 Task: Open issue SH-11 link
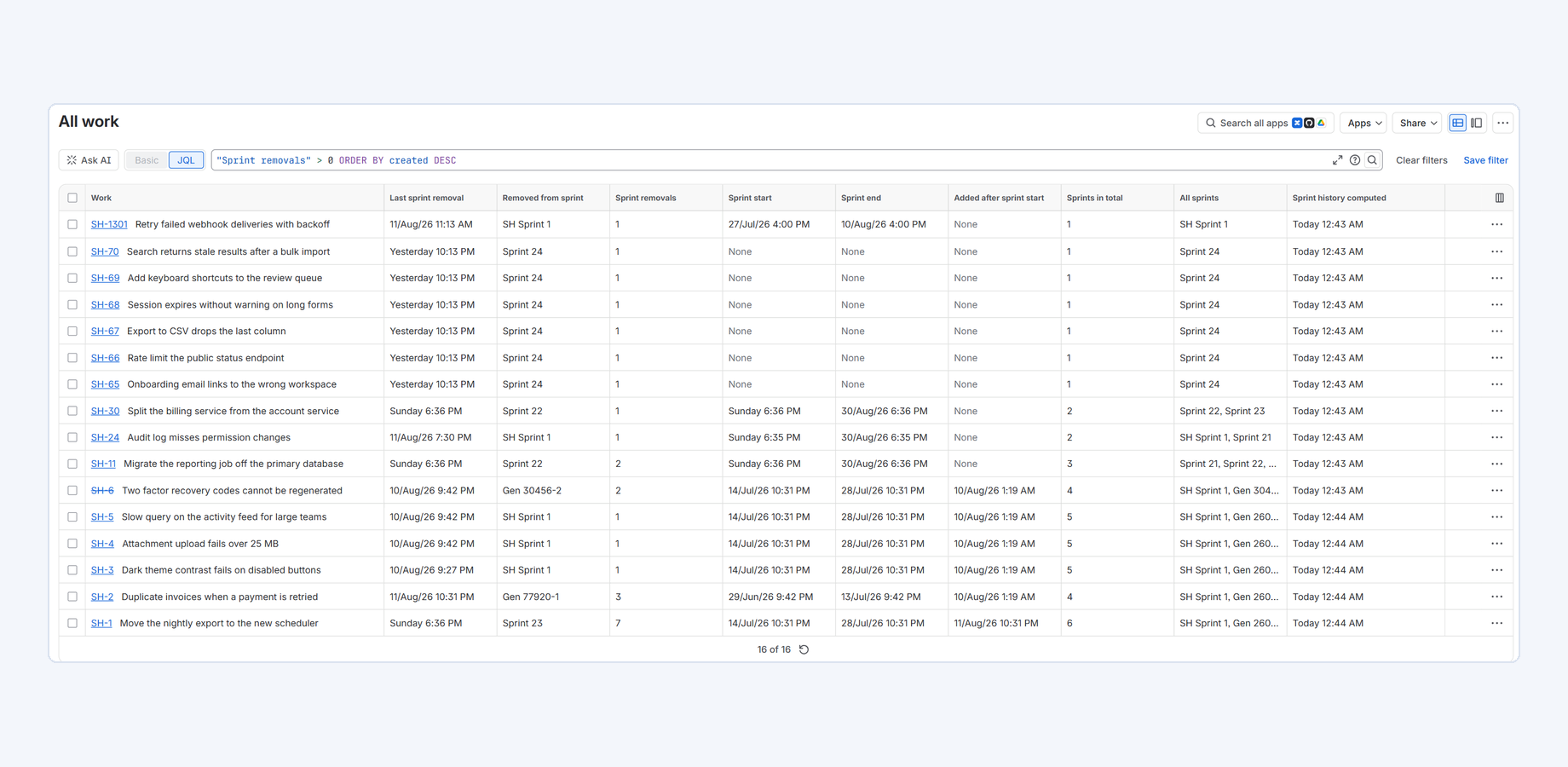click(103, 464)
